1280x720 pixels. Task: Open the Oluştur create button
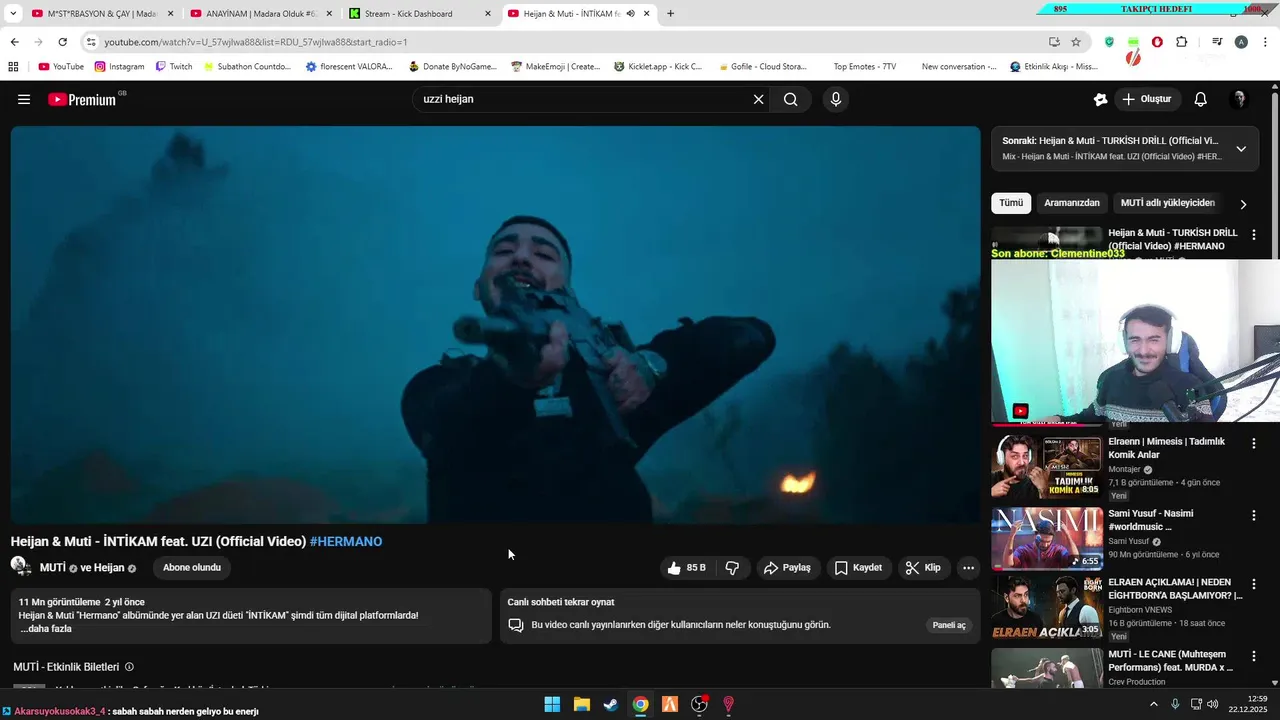coord(1147,99)
